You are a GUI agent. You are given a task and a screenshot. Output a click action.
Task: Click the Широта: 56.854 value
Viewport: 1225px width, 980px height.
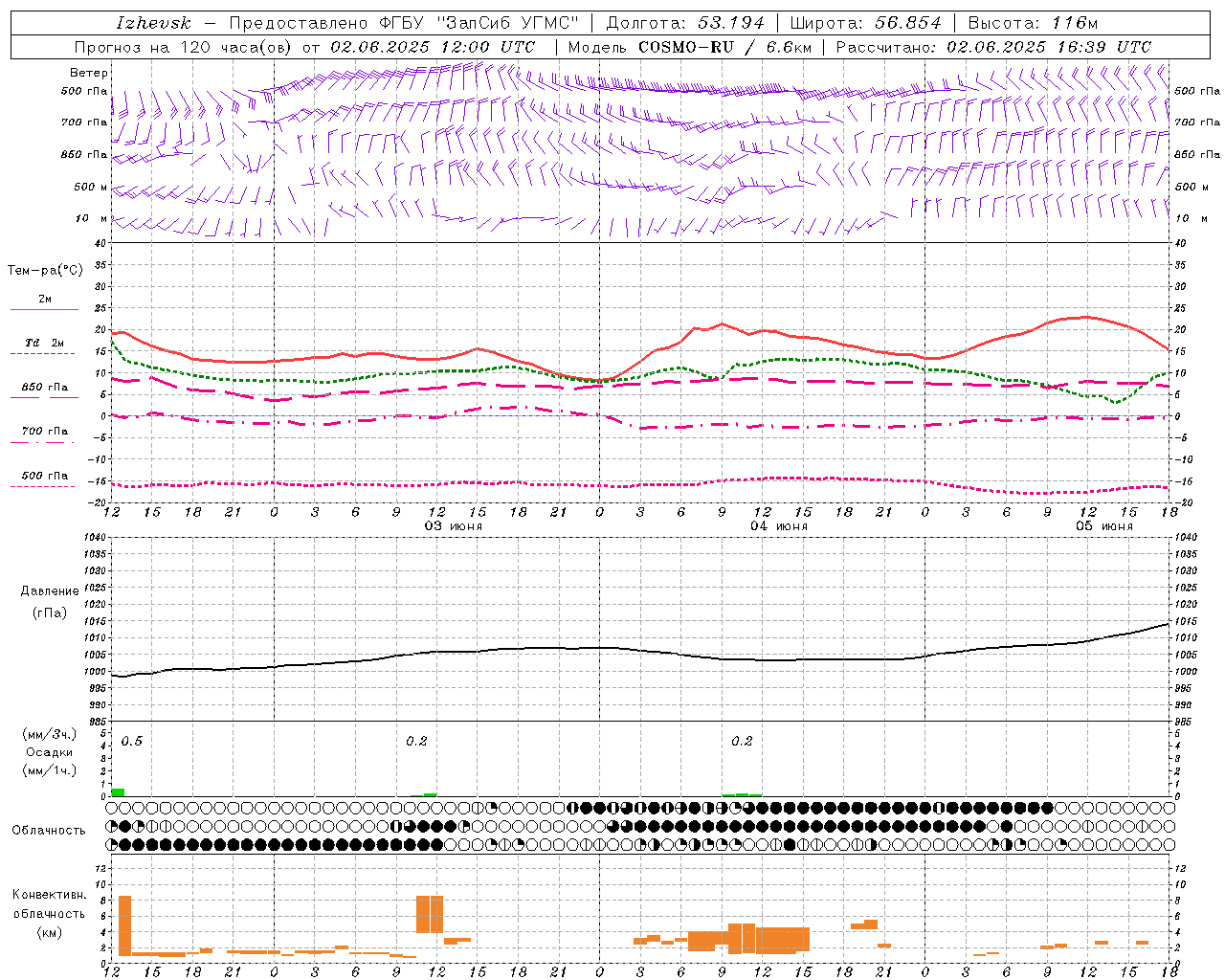pos(865,23)
